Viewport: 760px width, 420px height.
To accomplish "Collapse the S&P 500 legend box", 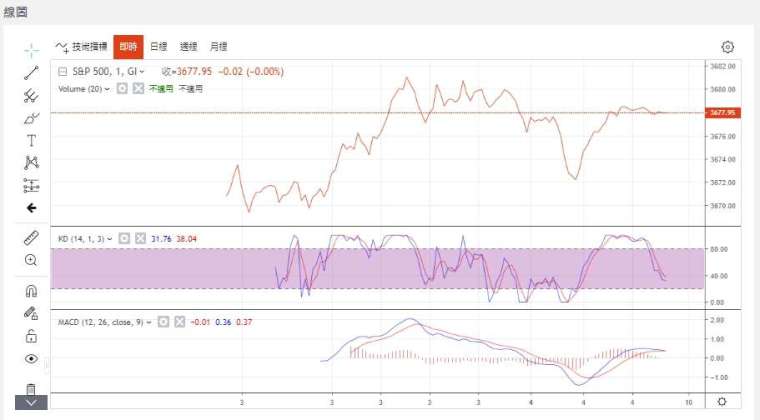I will coord(63,72).
